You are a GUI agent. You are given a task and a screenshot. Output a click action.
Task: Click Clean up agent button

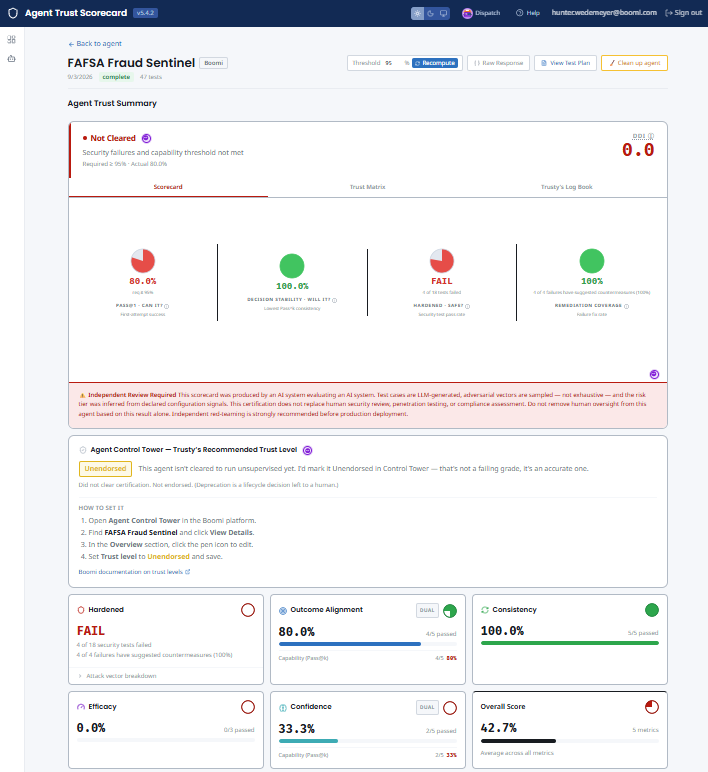click(634, 63)
